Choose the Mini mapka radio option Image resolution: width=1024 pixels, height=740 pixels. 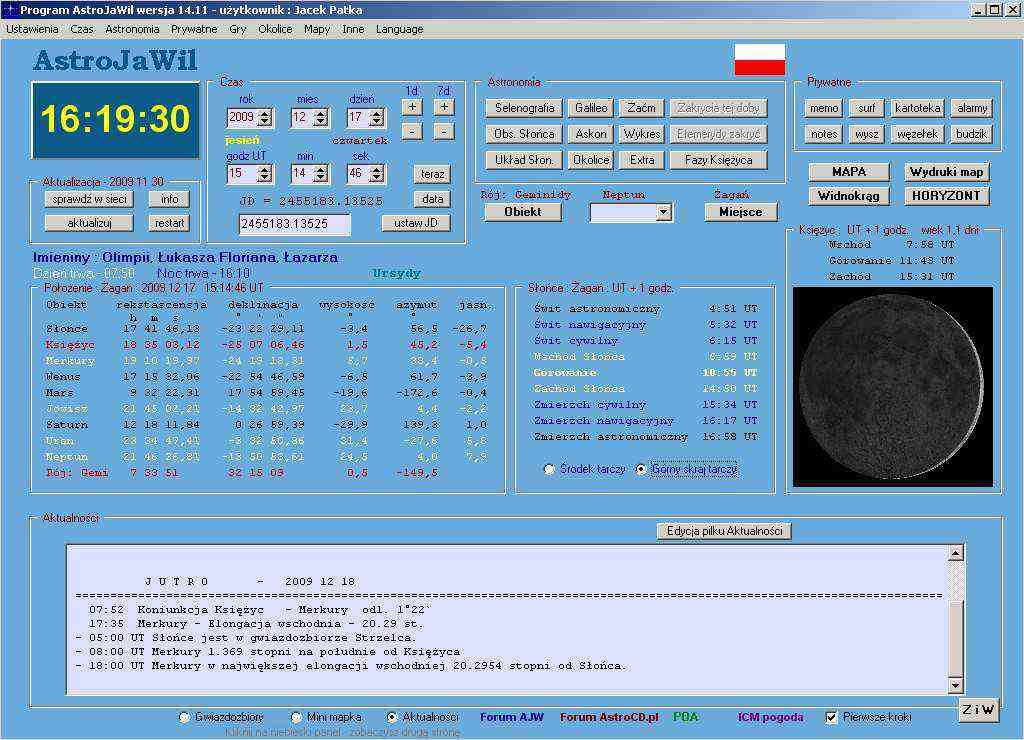(296, 717)
